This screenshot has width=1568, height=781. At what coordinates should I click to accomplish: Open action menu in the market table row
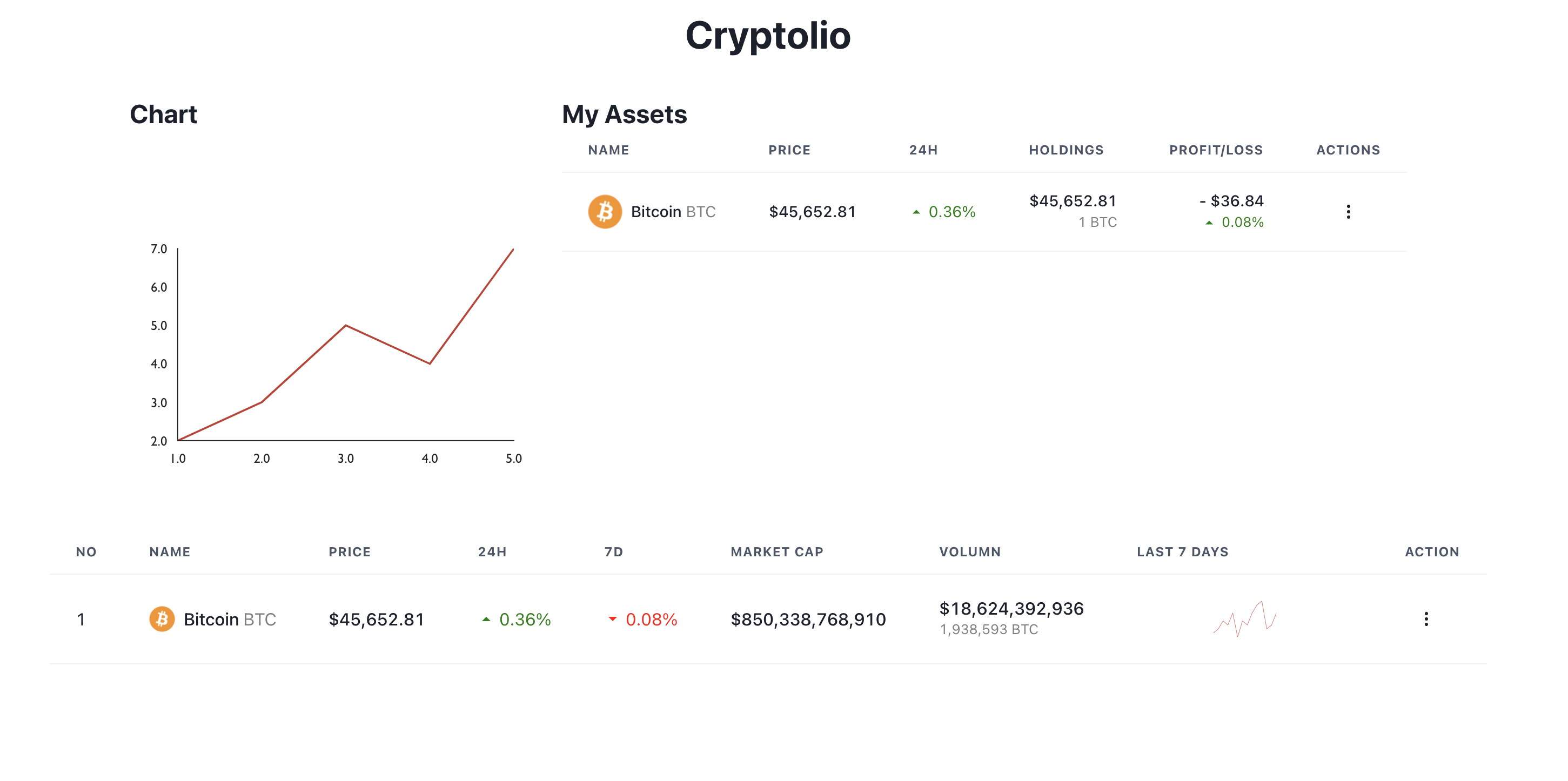click(1425, 618)
